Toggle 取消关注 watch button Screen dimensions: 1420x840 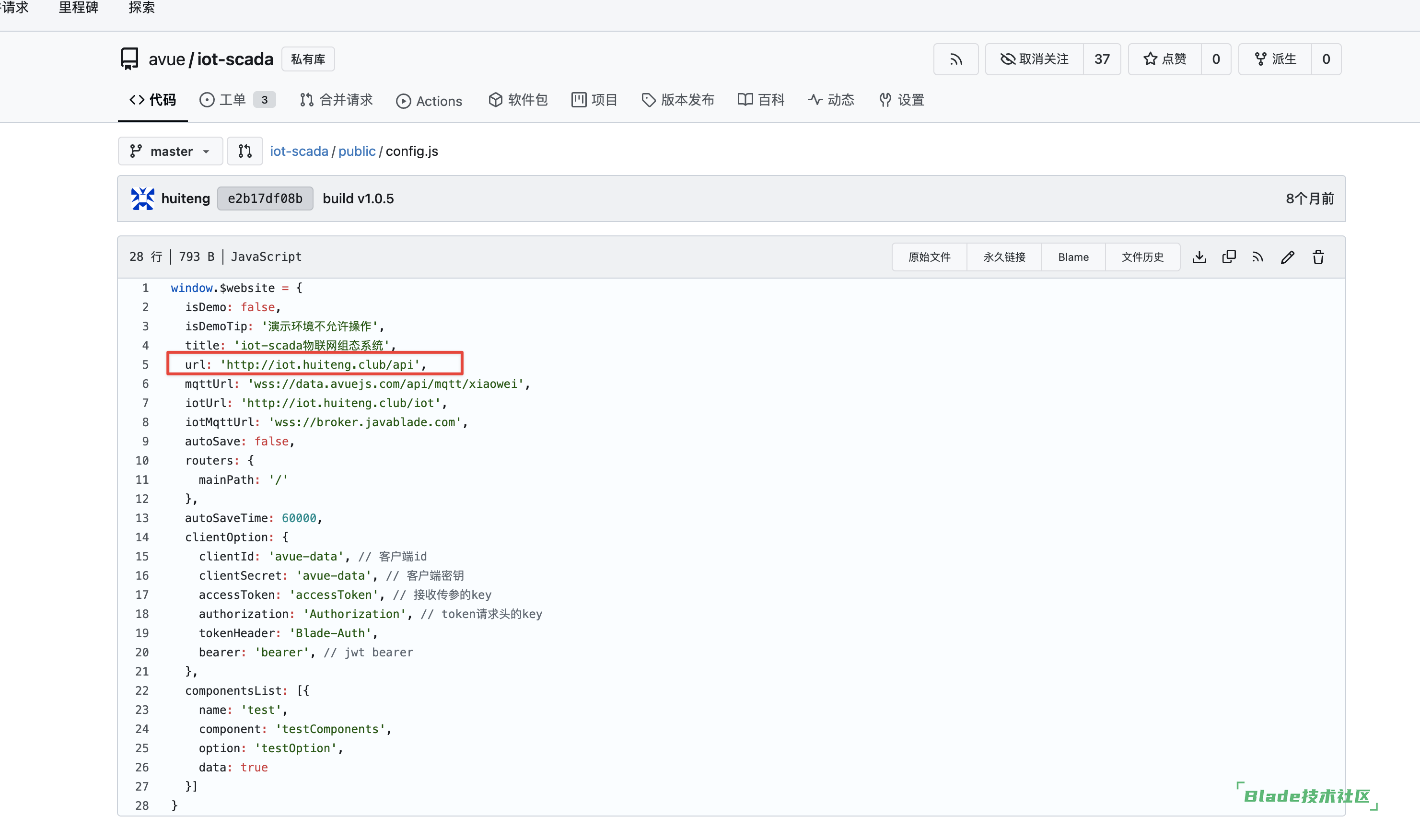[x=1034, y=59]
